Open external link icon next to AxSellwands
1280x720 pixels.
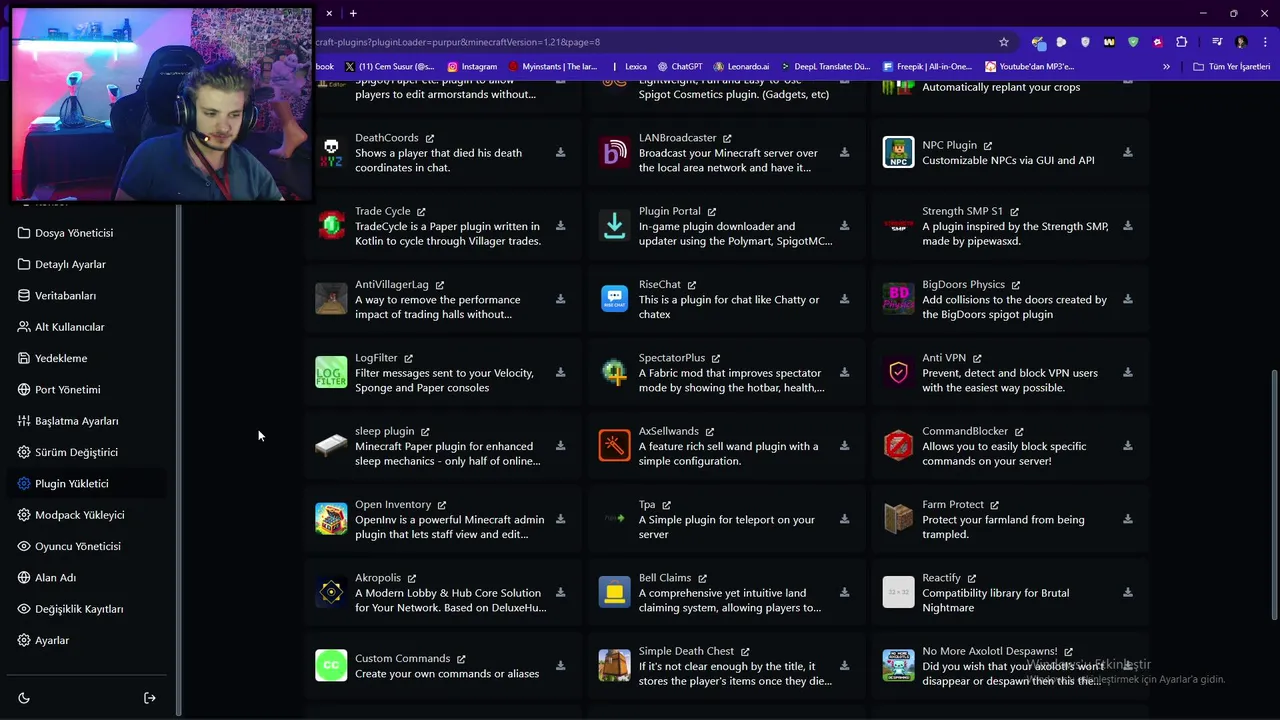(x=710, y=432)
